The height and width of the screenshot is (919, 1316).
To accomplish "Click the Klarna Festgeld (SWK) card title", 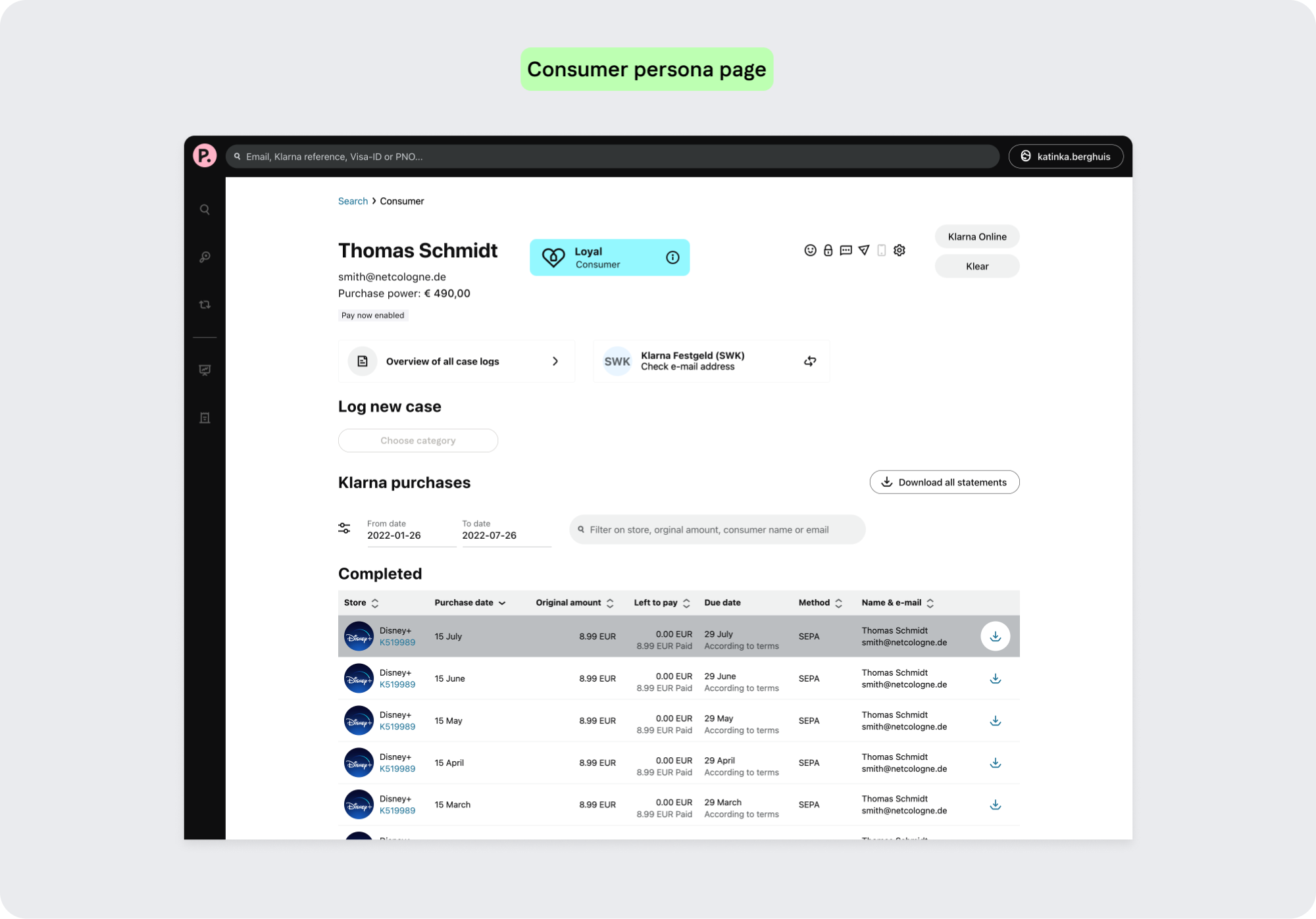I will [693, 356].
